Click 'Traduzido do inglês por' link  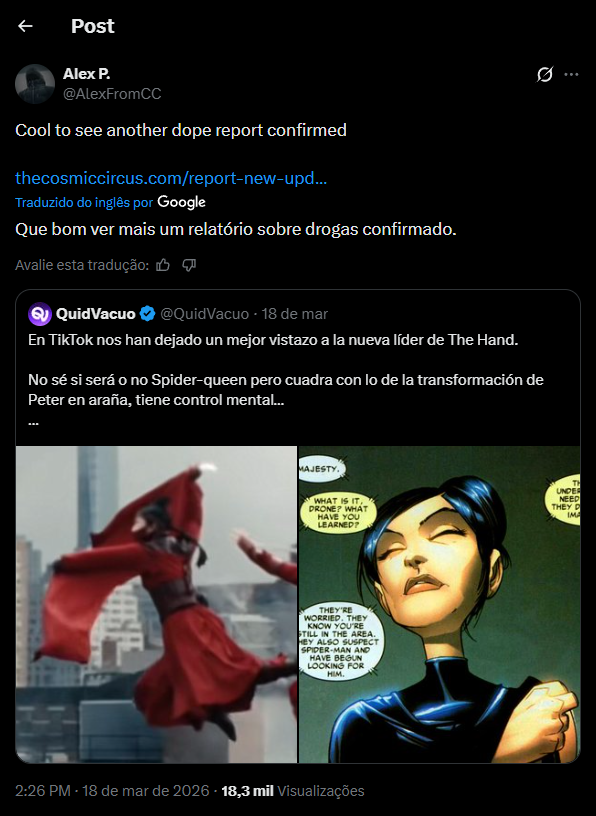coord(84,202)
